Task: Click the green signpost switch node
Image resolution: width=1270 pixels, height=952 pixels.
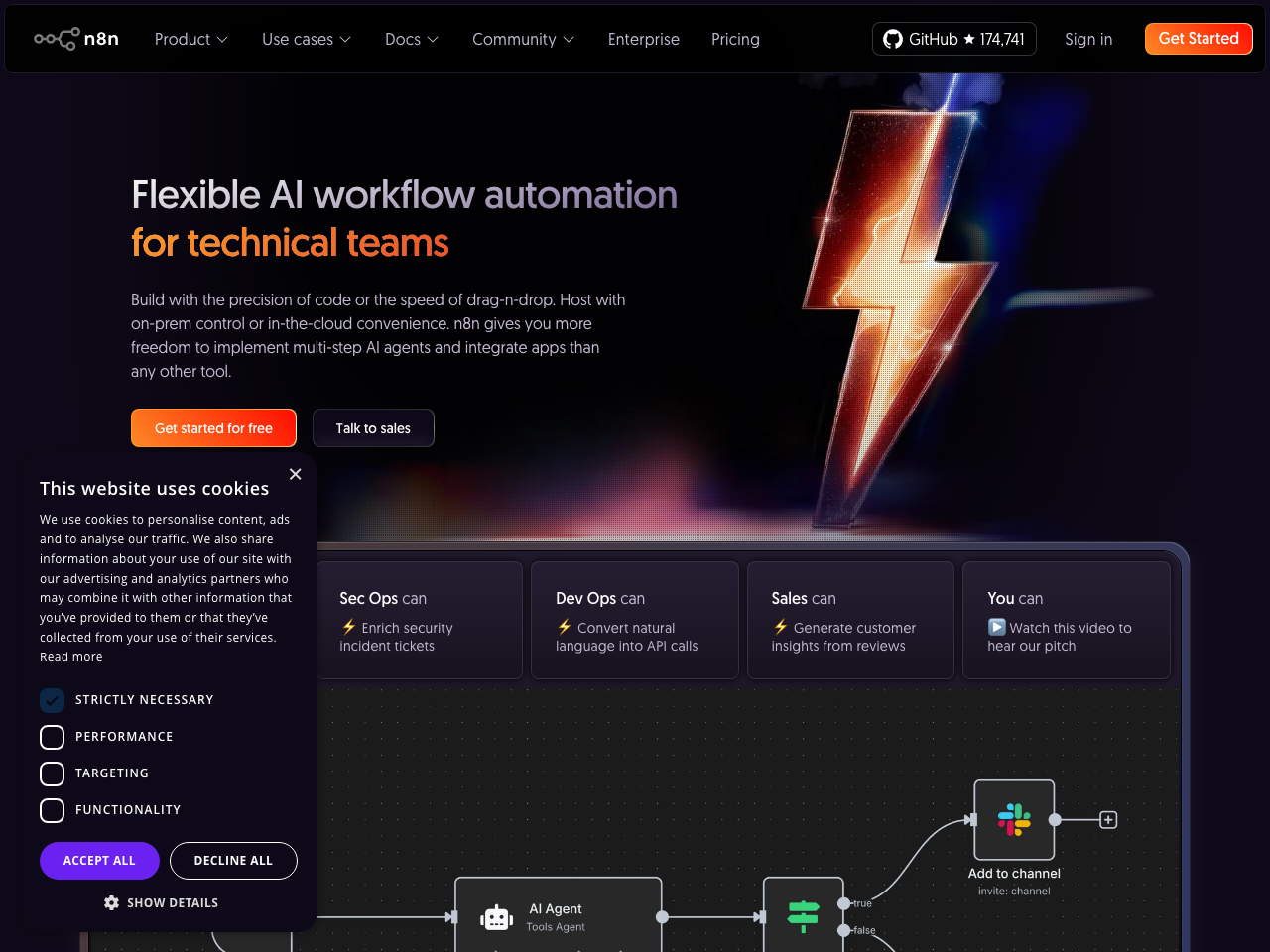Action: [803, 916]
